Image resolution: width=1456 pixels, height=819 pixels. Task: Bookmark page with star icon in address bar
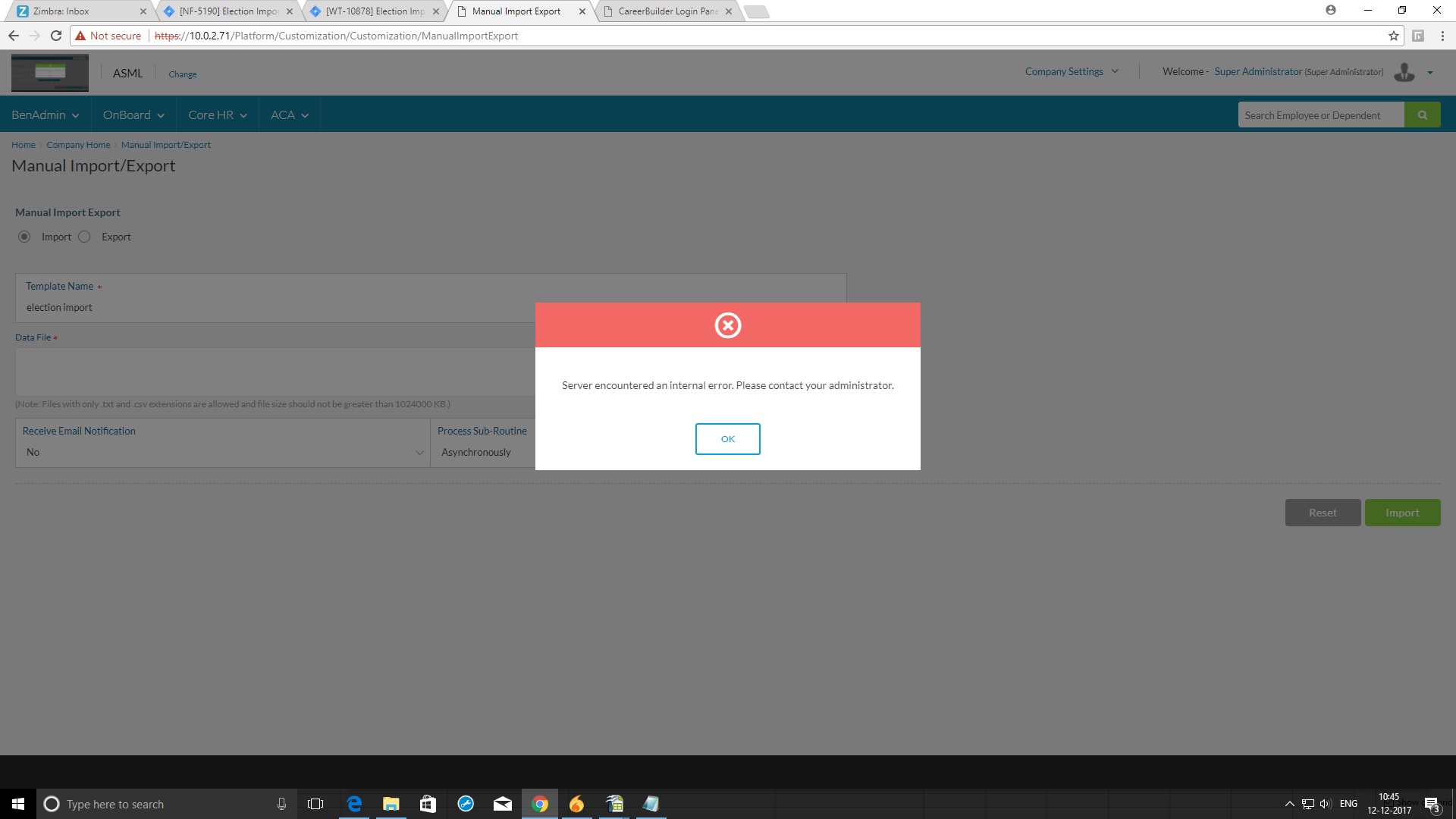coord(1393,36)
